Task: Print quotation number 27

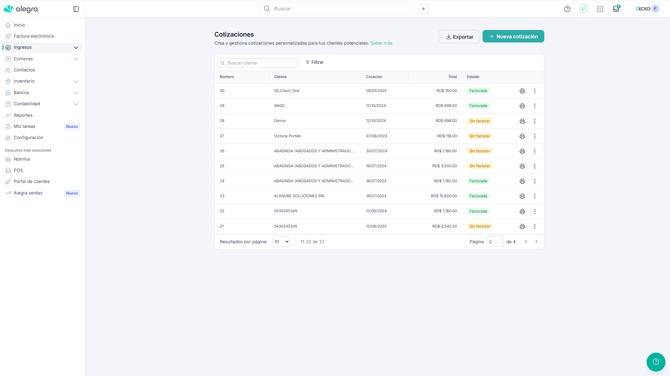Action: 522,136
